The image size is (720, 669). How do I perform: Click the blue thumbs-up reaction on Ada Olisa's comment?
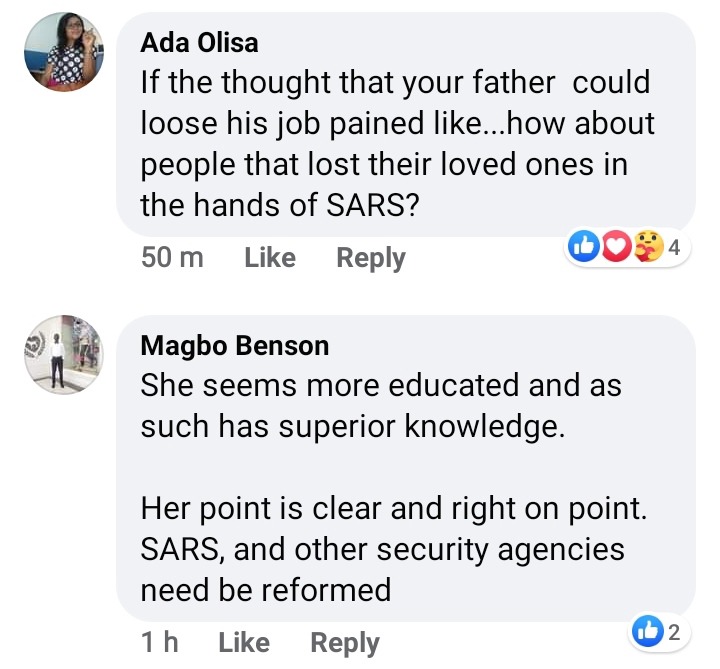[x=583, y=248]
